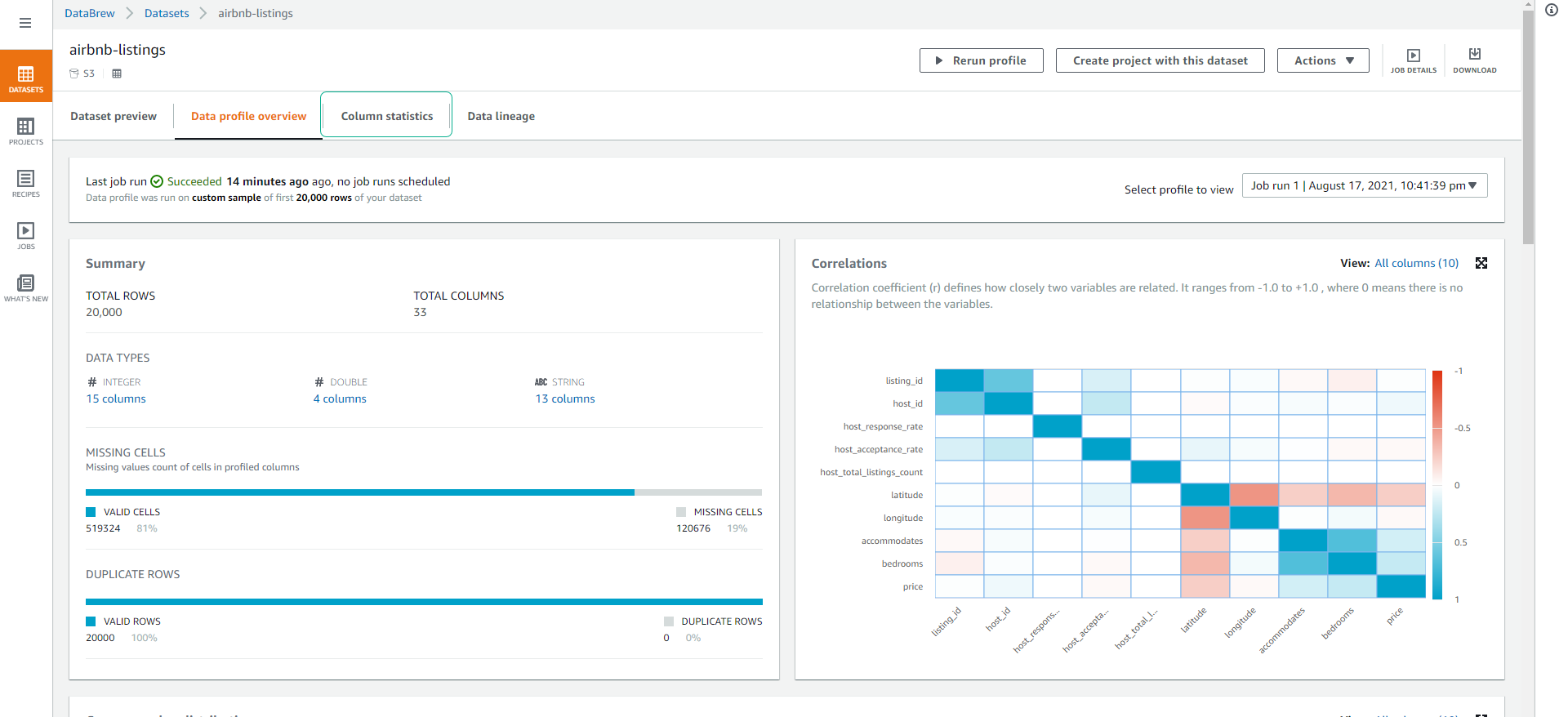Screen dimensions: 1568x717
Task: Click the 519324 valid cells value
Action: (103, 528)
